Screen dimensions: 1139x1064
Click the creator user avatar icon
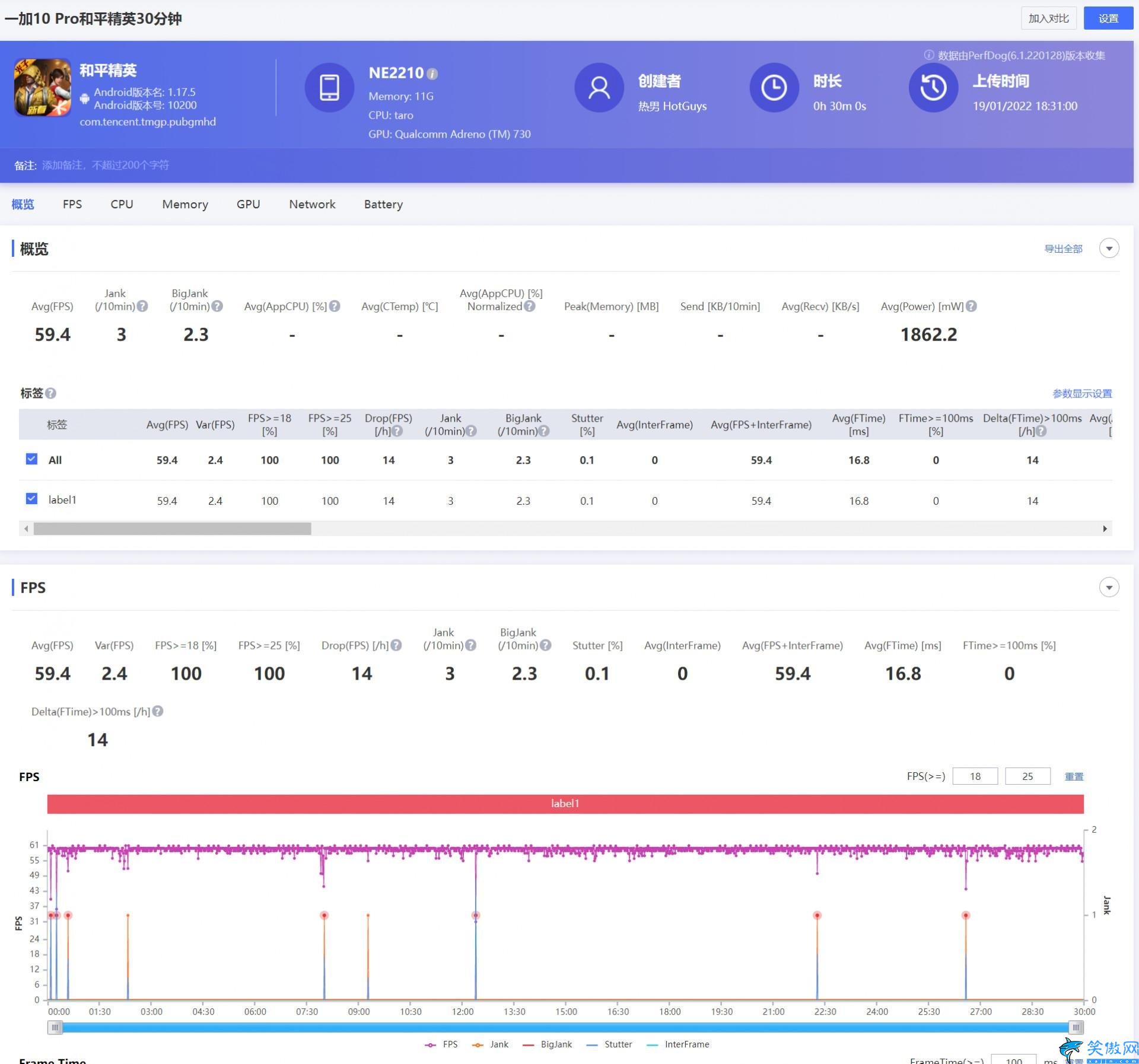599,88
